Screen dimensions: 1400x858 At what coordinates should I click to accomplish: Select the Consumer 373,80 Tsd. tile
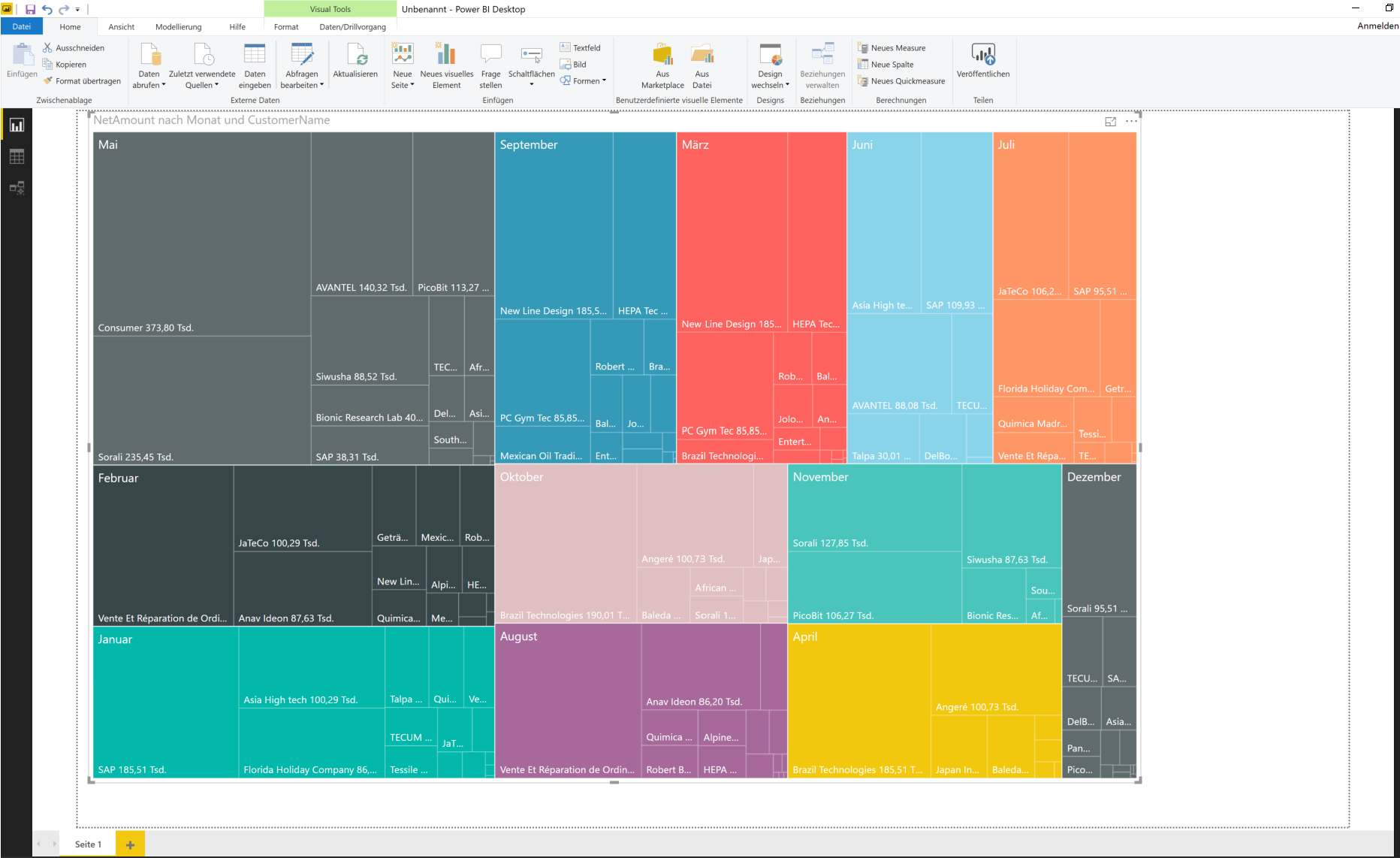click(x=202, y=234)
